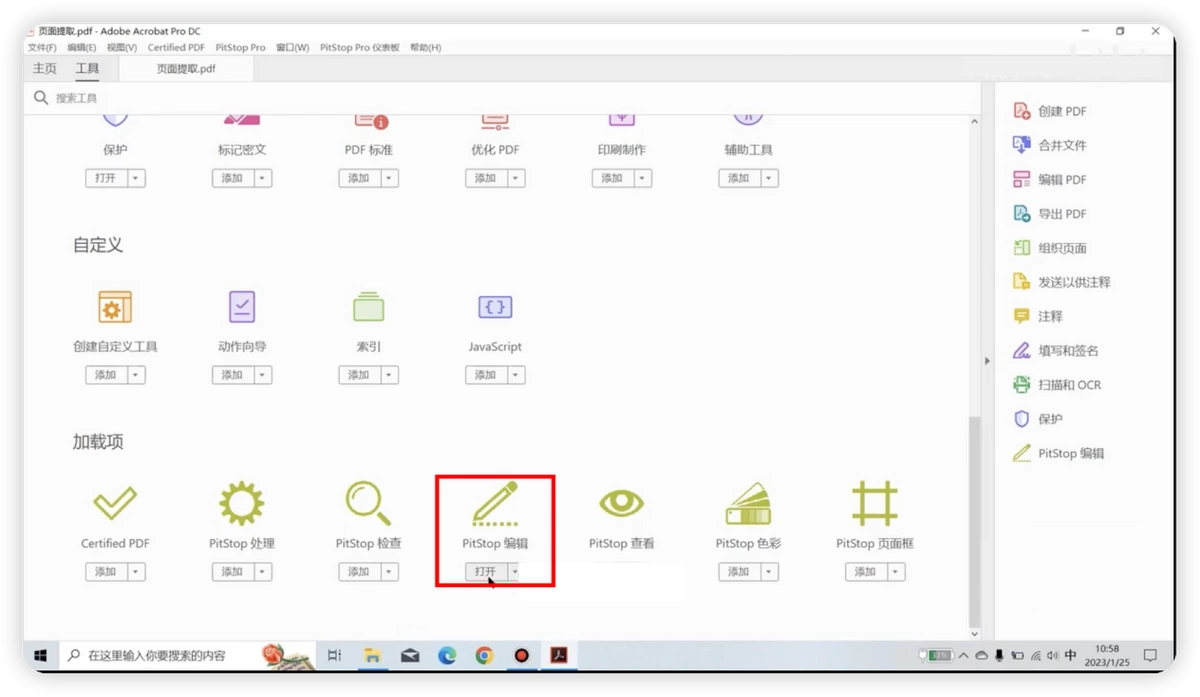The width and height of the screenshot is (1200, 697).
Task: Click the PitStop 页面框 crop frame icon
Action: (x=875, y=503)
